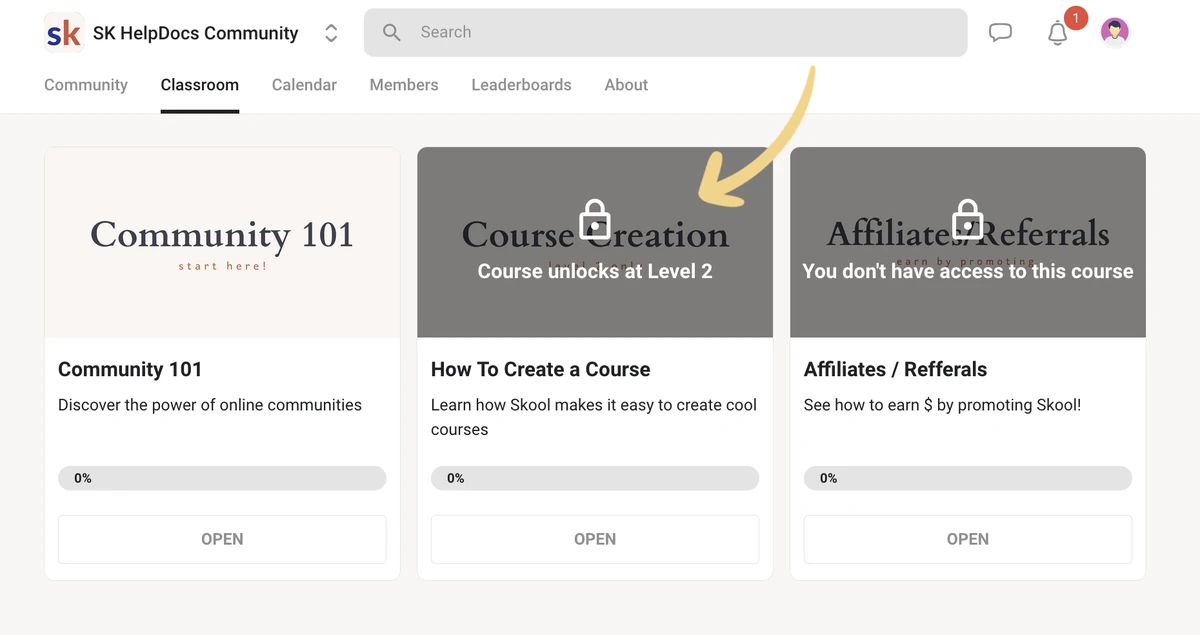Focus the Search input field
Viewport: 1200px width, 635px height.
click(x=665, y=33)
